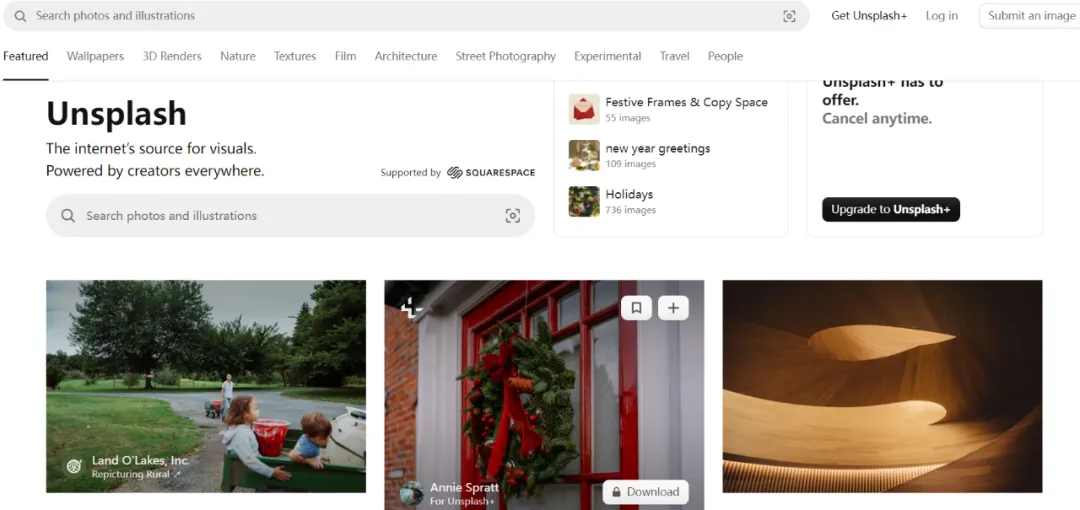The image size is (1080, 510).
Task: Click the '109 images' count text
Action: coord(630,164)
